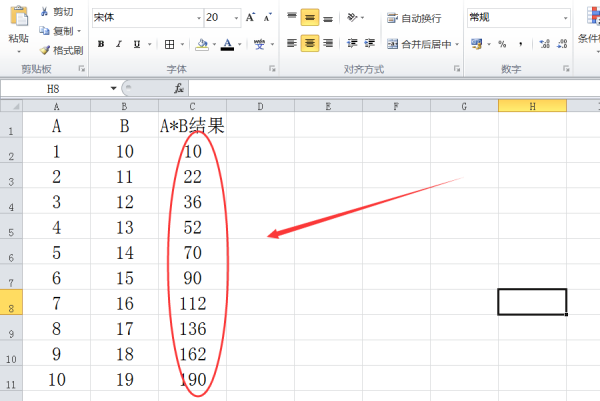Toggle italic formatting
This screenshot has width=600, height=401.
click(117, 44)
